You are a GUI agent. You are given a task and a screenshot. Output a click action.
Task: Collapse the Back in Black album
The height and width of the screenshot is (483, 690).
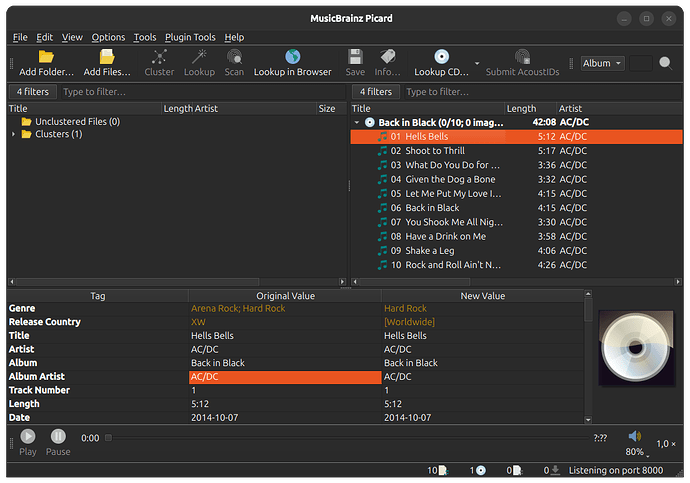coord(357,122)
